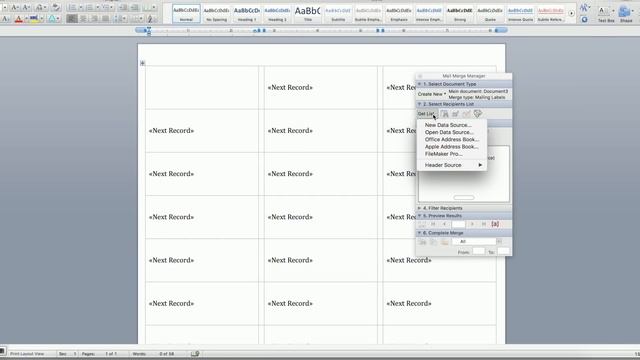Image resolution: width=640 pixels, height=360 pixels.
Task: Collapse section 5 Preview Results
Action: click(419, 216)
